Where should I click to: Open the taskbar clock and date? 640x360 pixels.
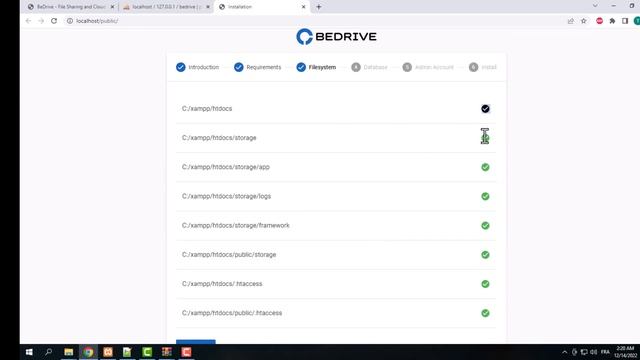click(625, 352)
